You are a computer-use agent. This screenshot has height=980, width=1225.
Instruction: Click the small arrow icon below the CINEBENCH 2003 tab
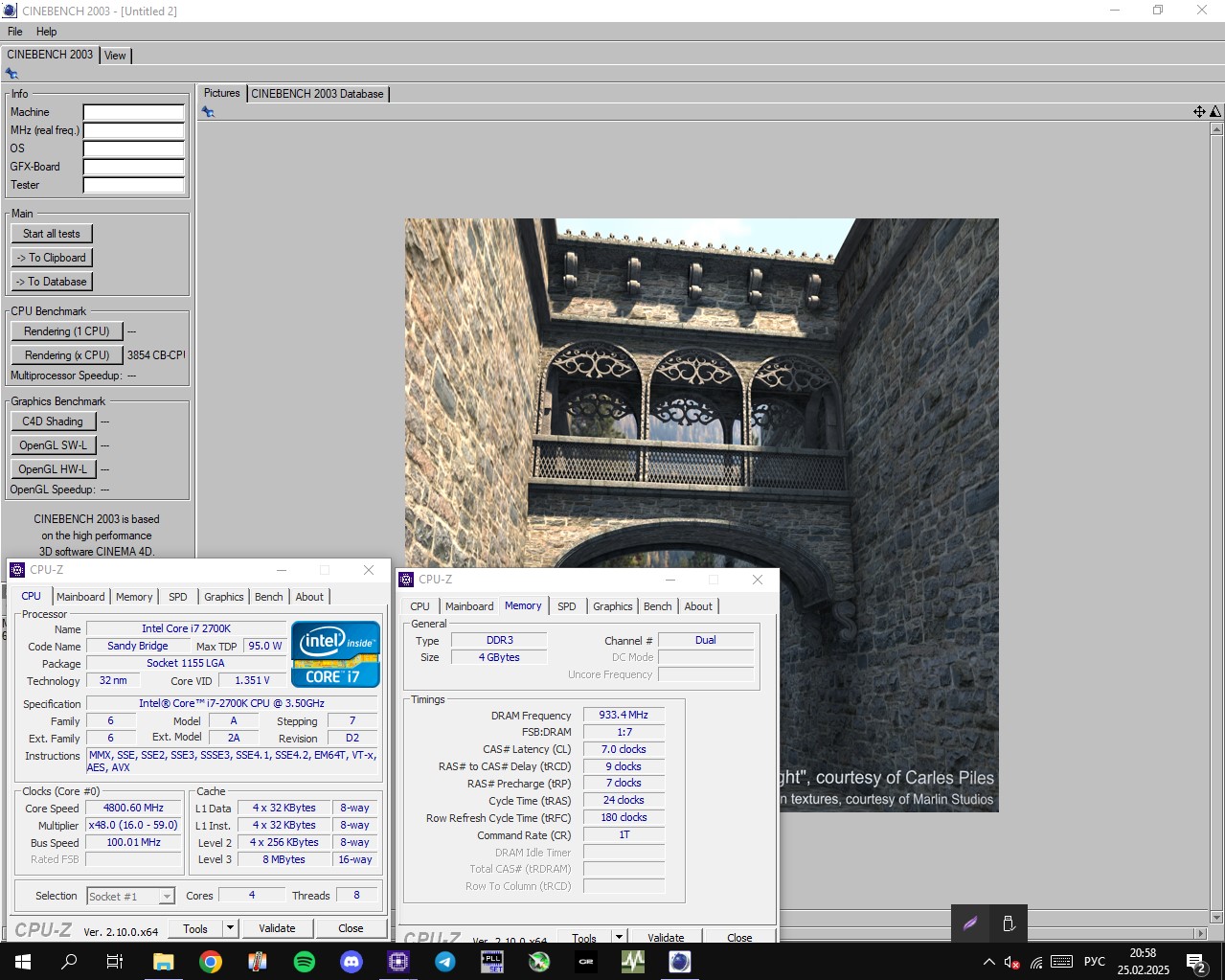pyautogui.click(x=11, y=74)
